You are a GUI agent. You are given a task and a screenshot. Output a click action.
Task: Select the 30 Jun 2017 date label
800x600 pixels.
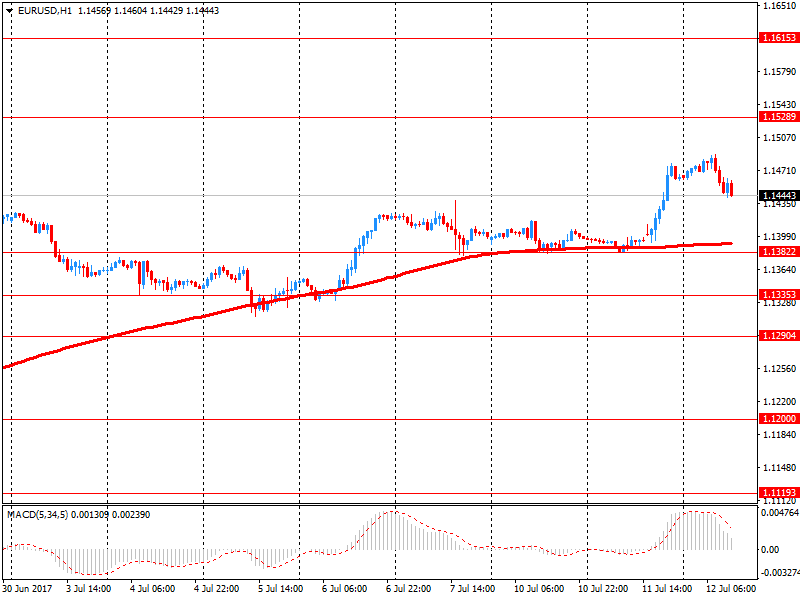click(x=28, y=588)
